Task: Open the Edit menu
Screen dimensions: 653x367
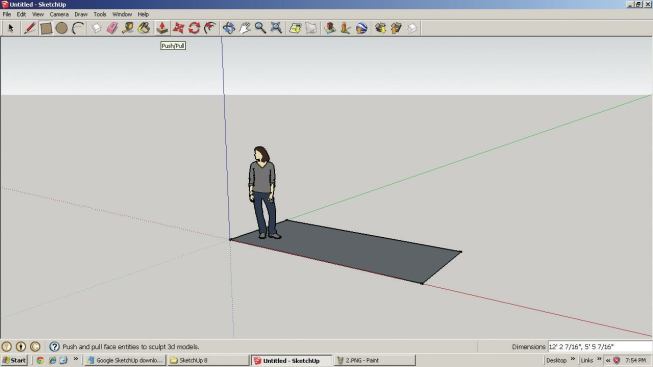Action: coord(21,14)
